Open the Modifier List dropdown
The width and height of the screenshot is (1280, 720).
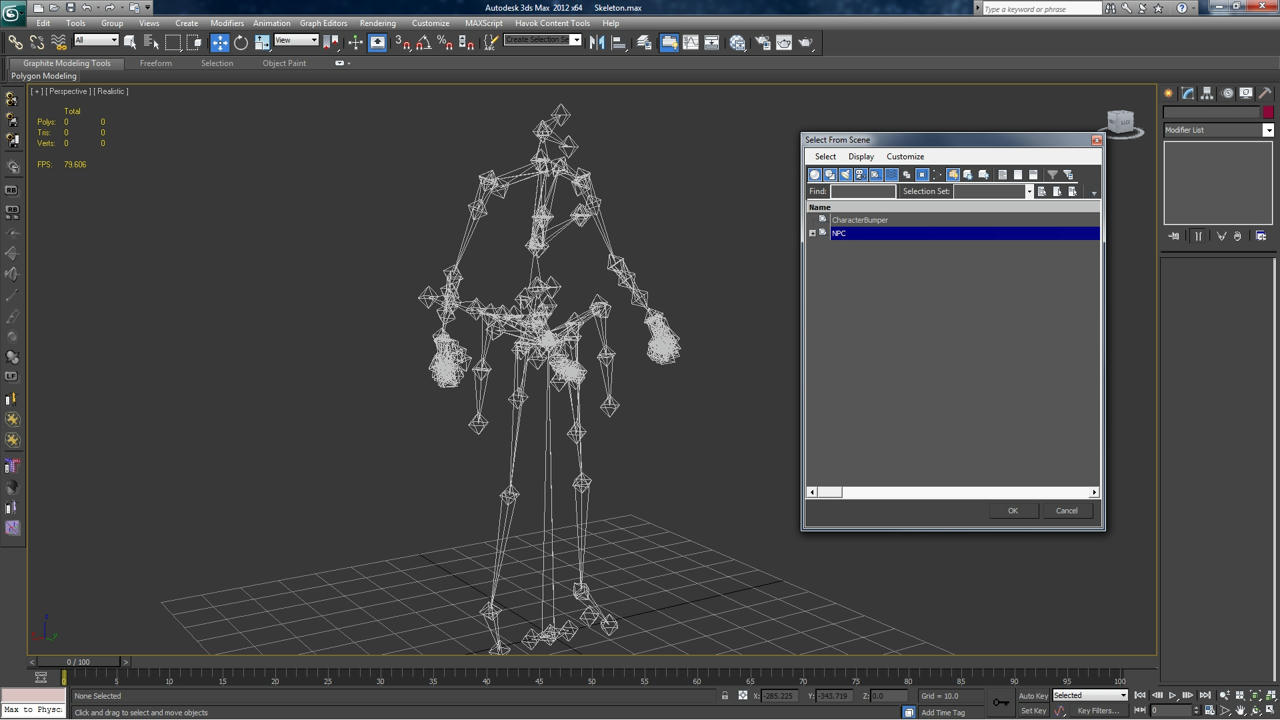click(x=1218, y=130)
